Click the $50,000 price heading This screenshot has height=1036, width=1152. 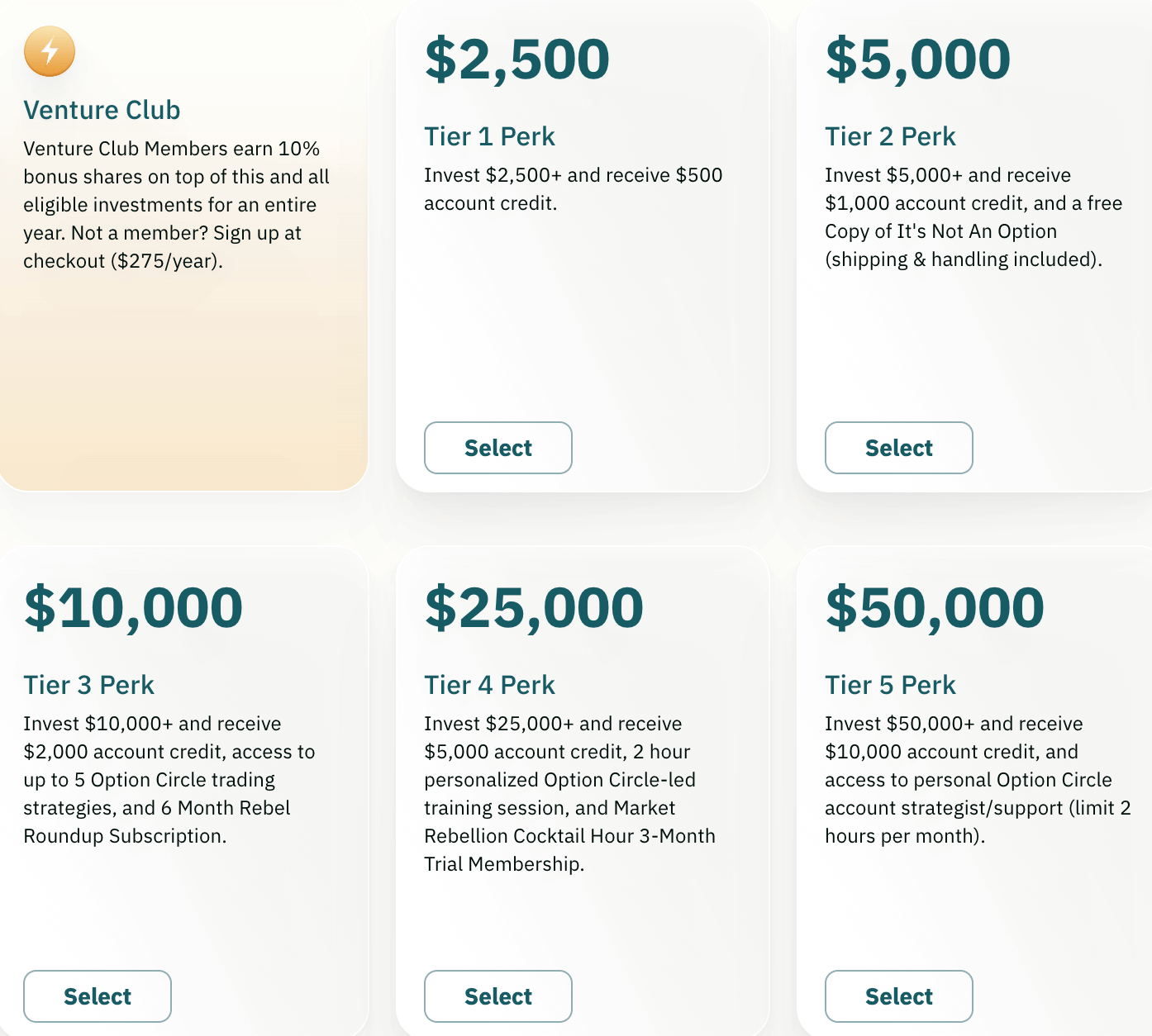pyautogui.click(x=935, y=608)
